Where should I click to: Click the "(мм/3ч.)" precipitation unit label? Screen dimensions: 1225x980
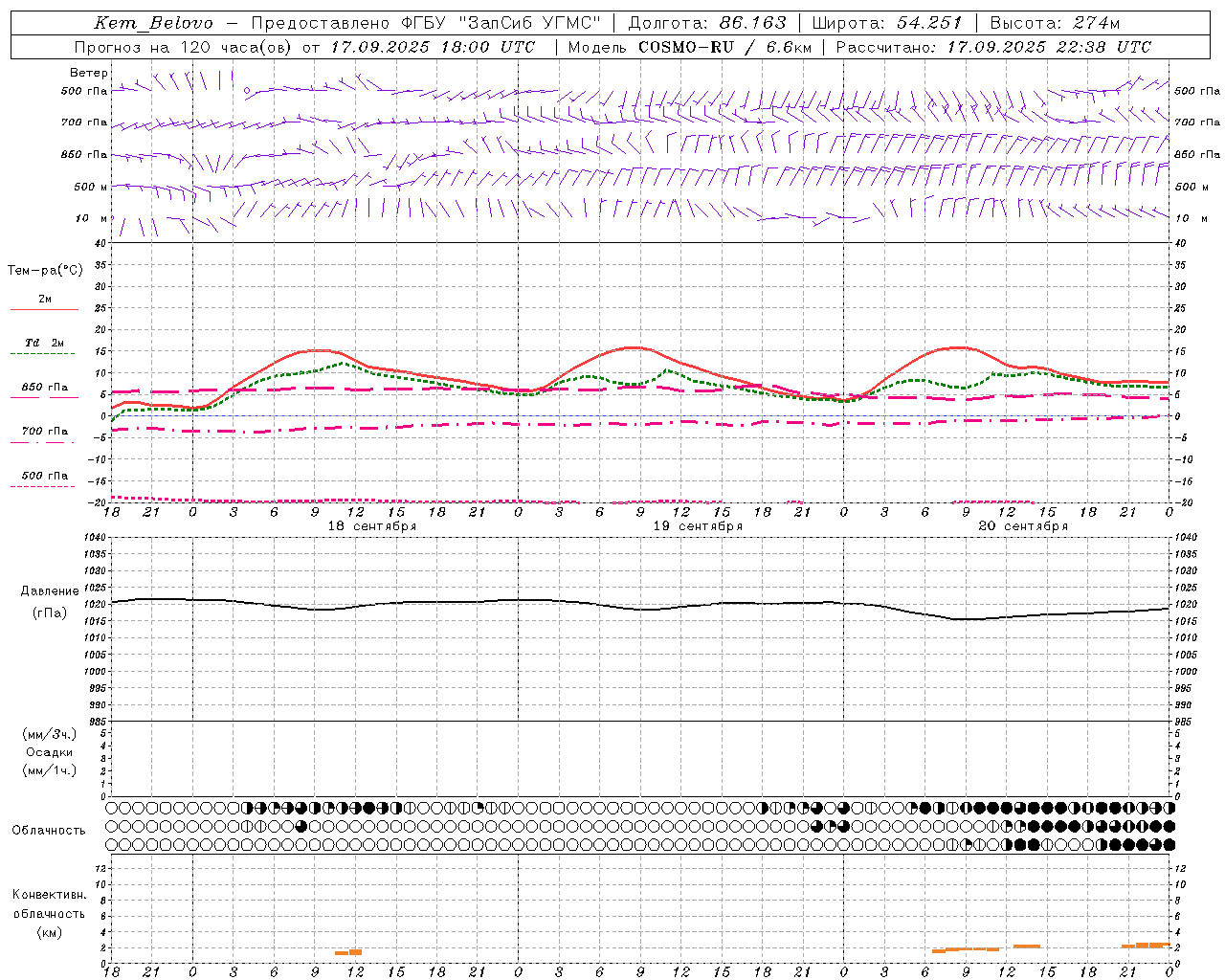50,734
